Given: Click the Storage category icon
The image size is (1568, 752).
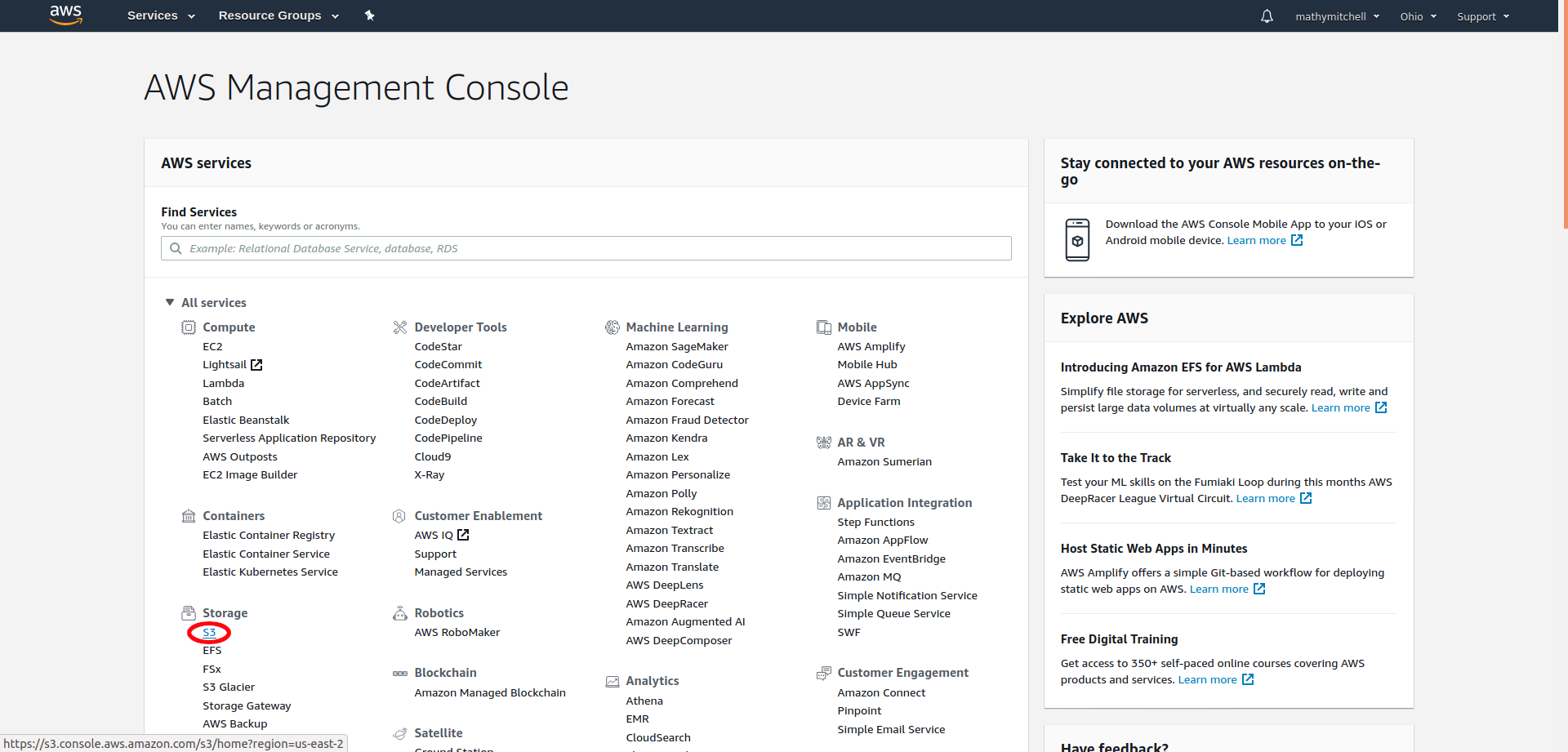Looking at the screenshot, I should coord(189,613).
